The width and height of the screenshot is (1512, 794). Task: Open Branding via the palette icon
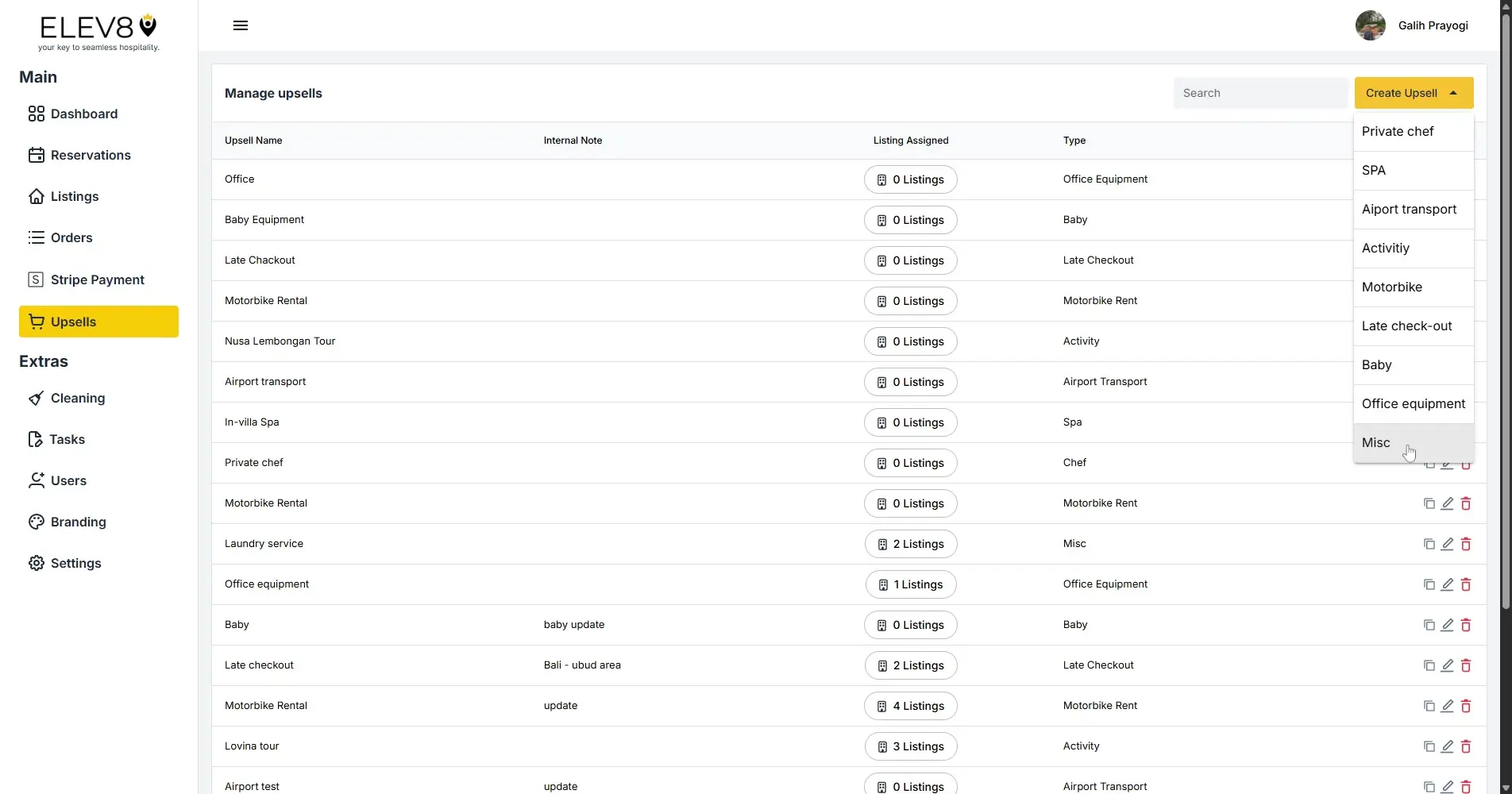pyautogui.click(x=36, y=522)
